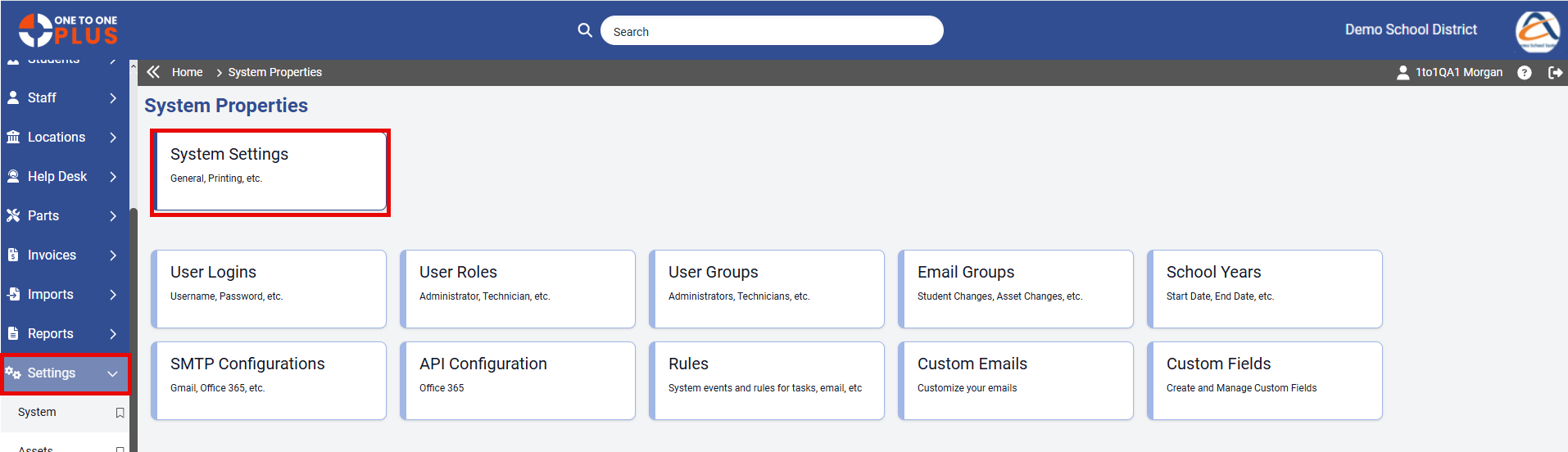Open the System Settings card
The height and width of the screenshot is (452, 1568).
[270, 172]
